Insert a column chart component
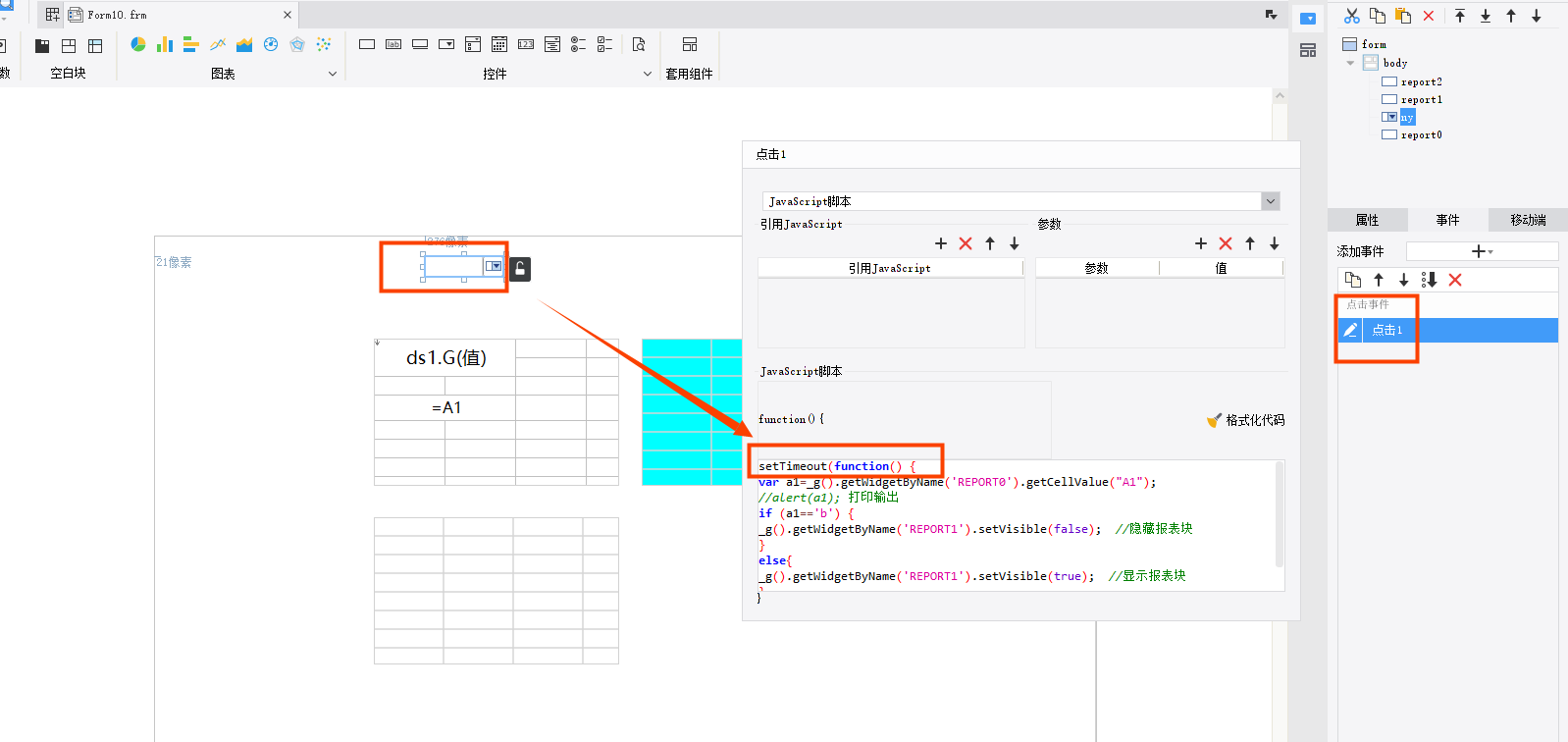This screenshot has width=1568, height=742. click(165, 45)
